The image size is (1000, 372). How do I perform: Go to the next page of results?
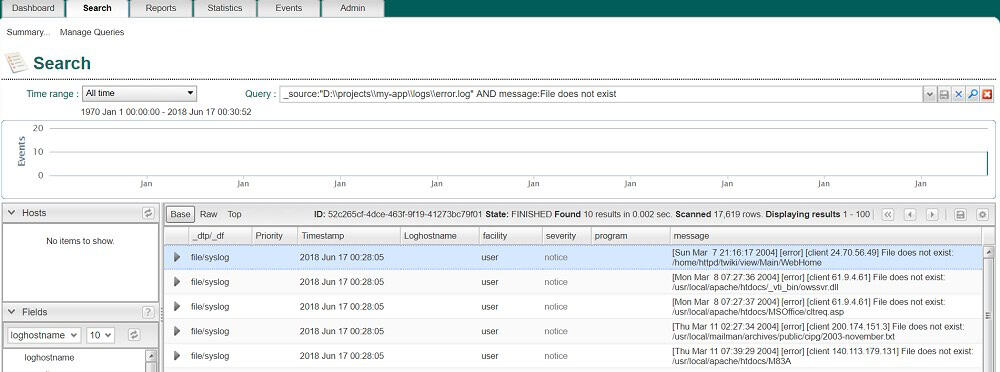click(932, 214)
